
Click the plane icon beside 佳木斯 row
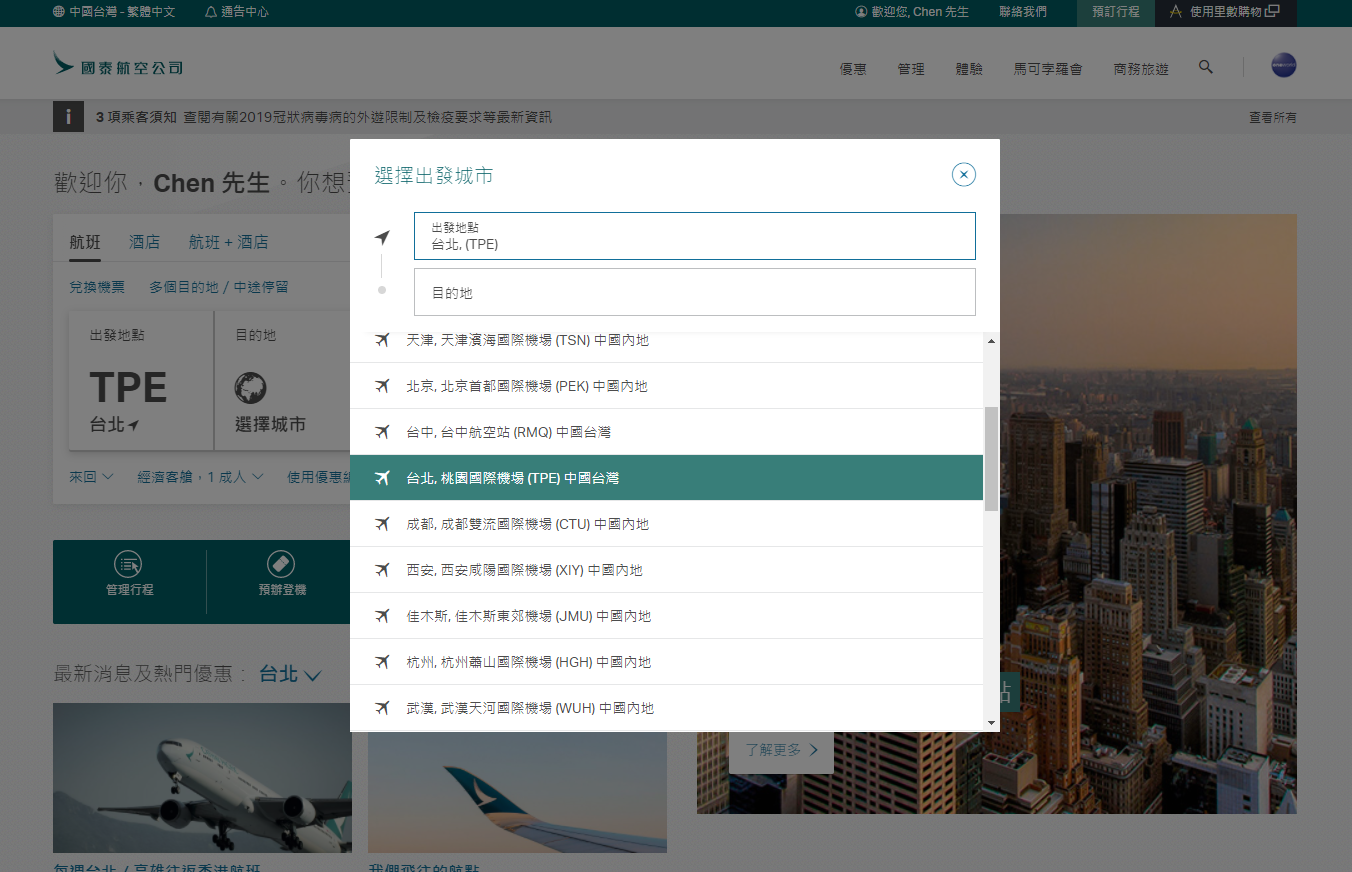[x=382, y=616]
